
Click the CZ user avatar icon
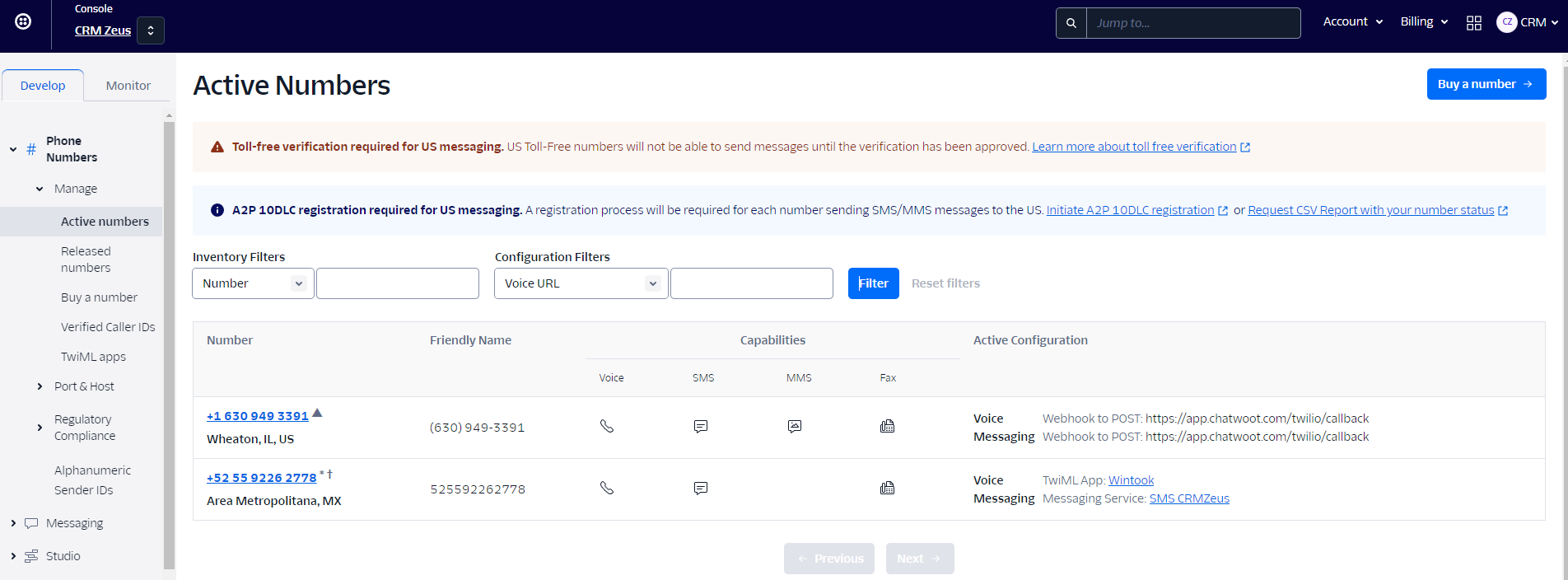click(x=1506, y=22)
